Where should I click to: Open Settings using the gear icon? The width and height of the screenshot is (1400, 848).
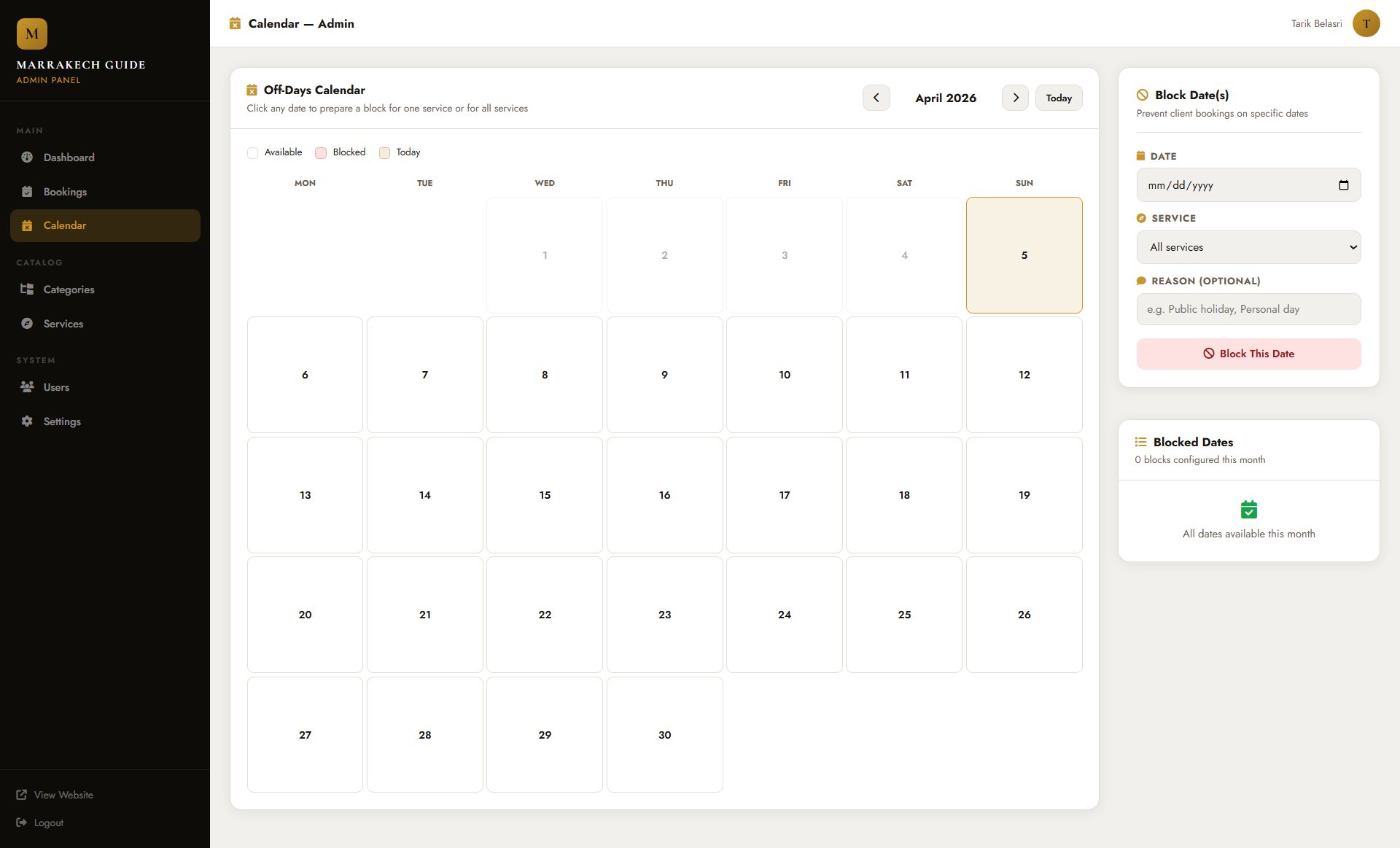pos(26,421)
